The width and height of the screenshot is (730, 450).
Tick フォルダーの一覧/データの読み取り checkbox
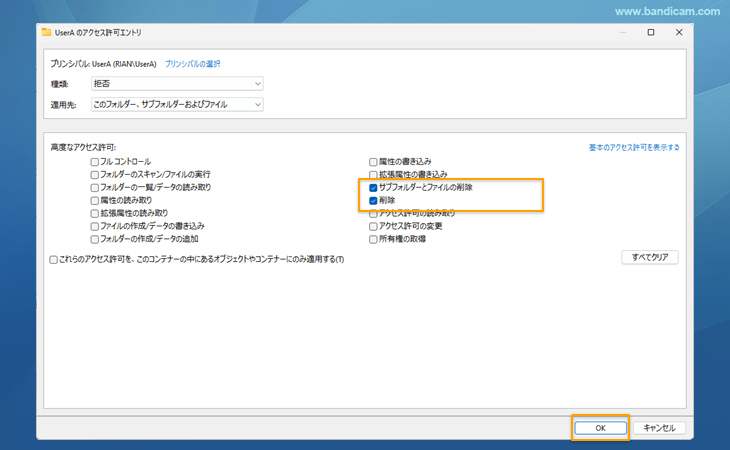pyautogui.click(x=94, y=187)
